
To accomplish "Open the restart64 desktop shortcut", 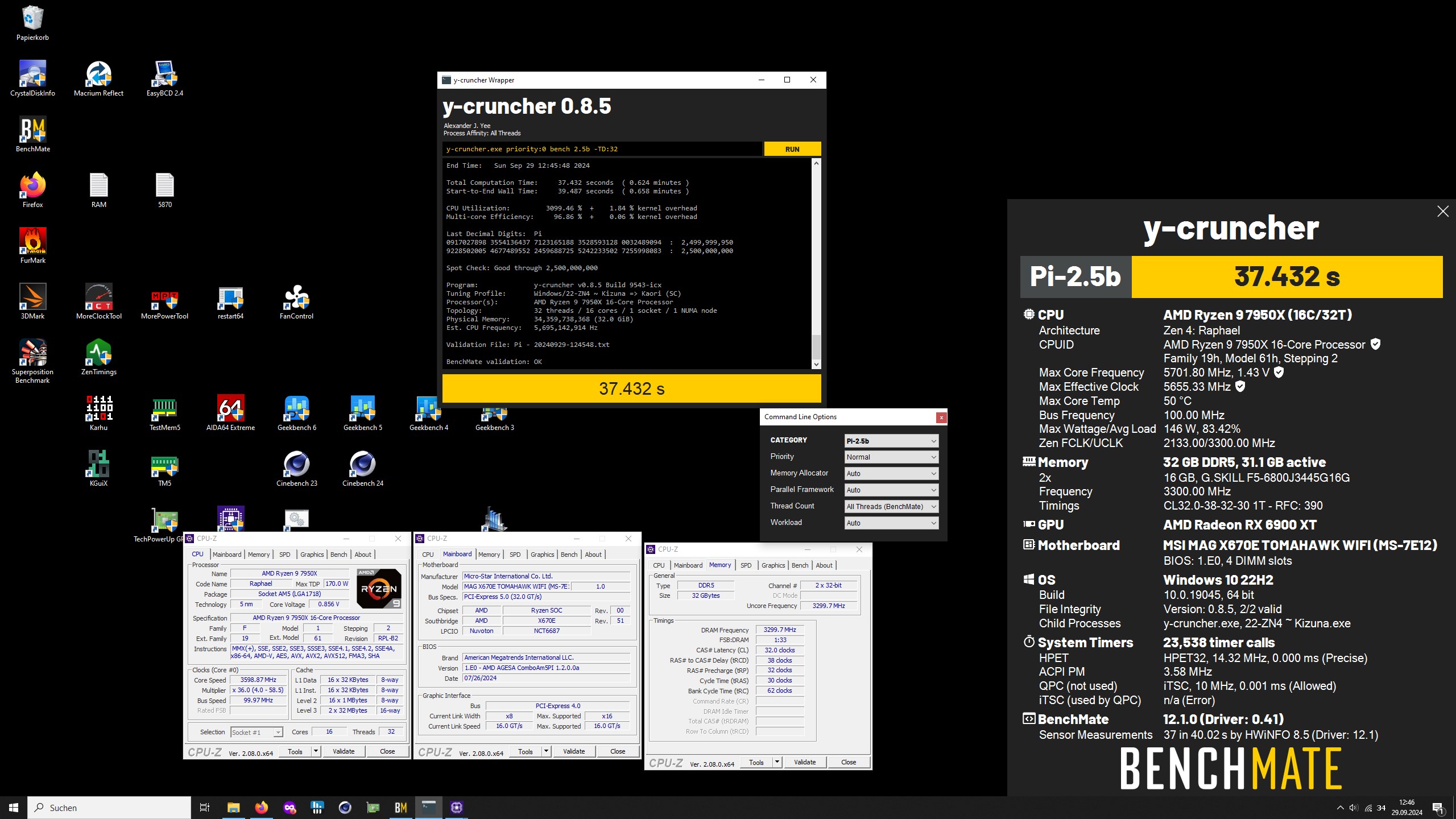I will click(230, 302).
